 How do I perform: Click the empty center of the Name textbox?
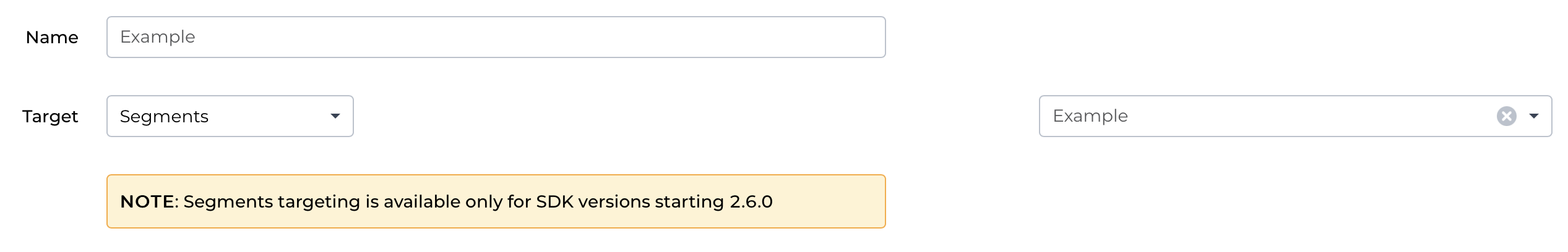[496, 37]
